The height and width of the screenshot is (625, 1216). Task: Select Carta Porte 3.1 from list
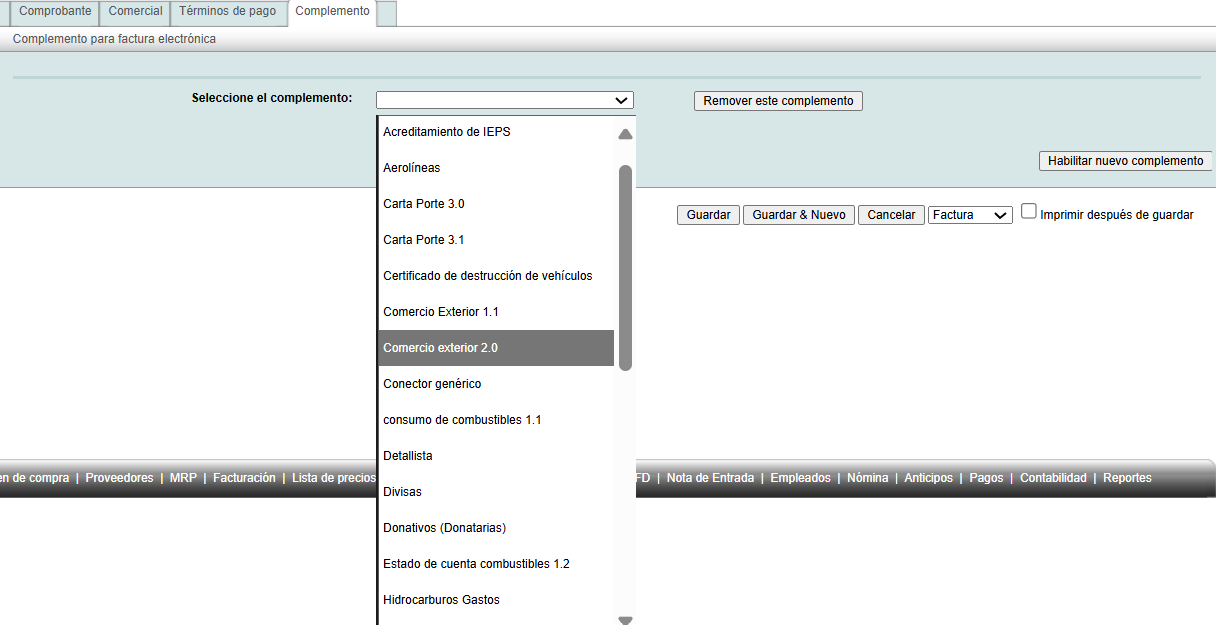[x=424, y=240]
